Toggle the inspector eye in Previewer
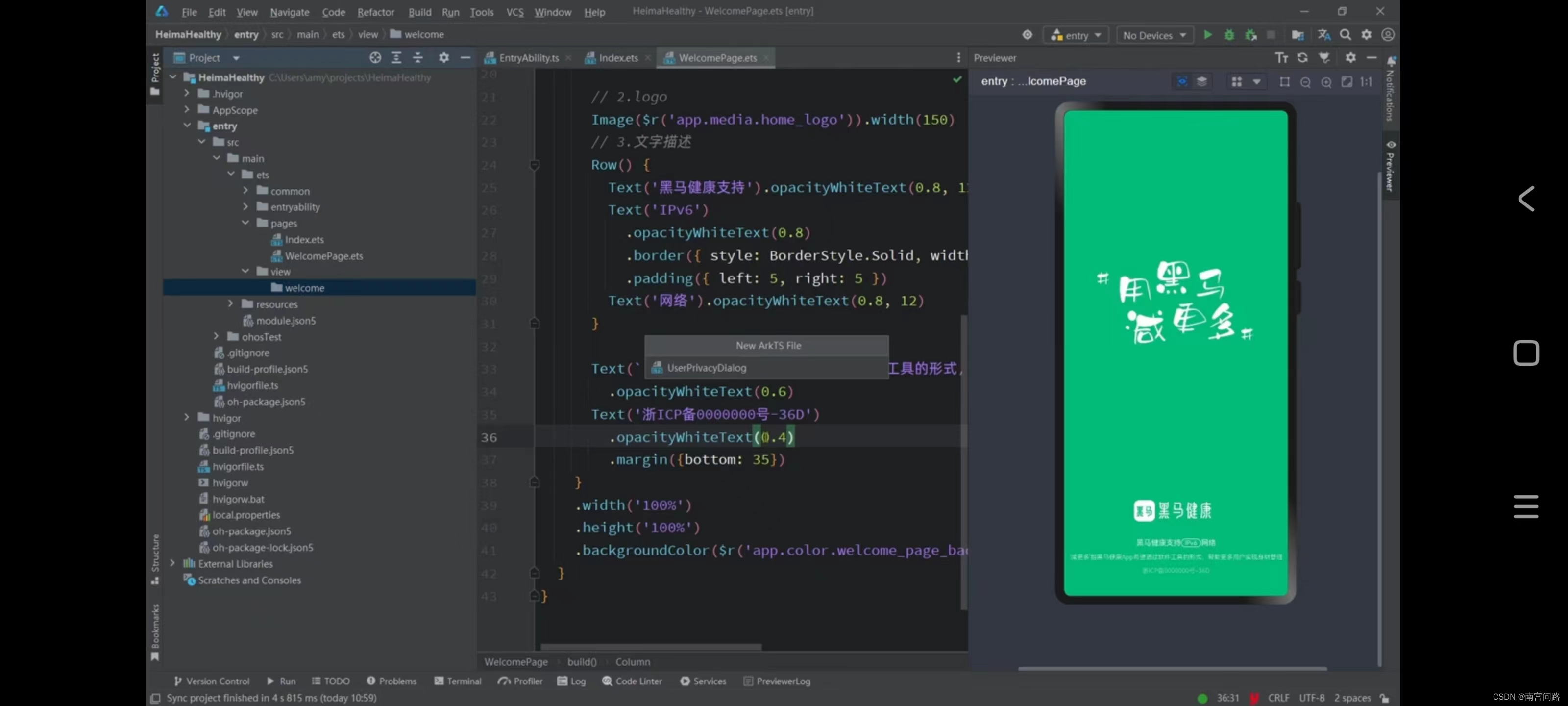1568x706 pixels. 1182,81
